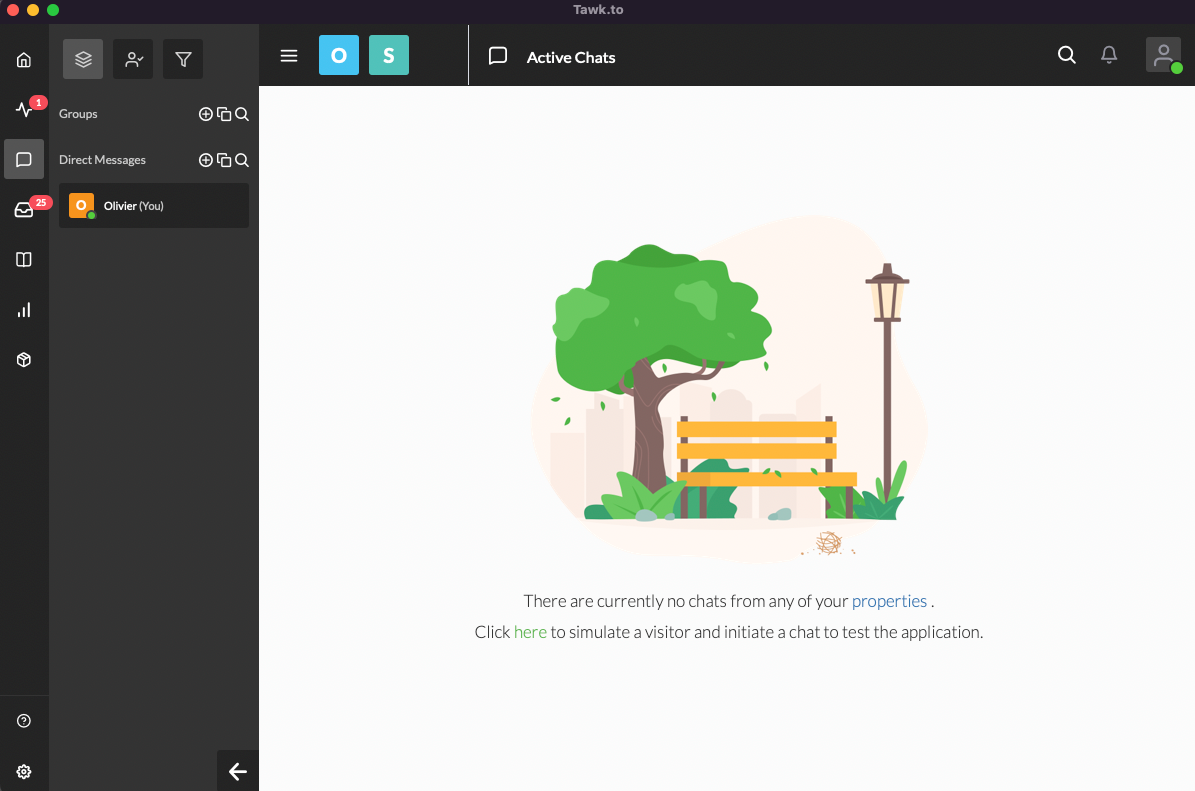Click the Active Chats speech bubble icon
This screenshot has width=1195, height=791.
pyautogui.click(x=498, y=56)
